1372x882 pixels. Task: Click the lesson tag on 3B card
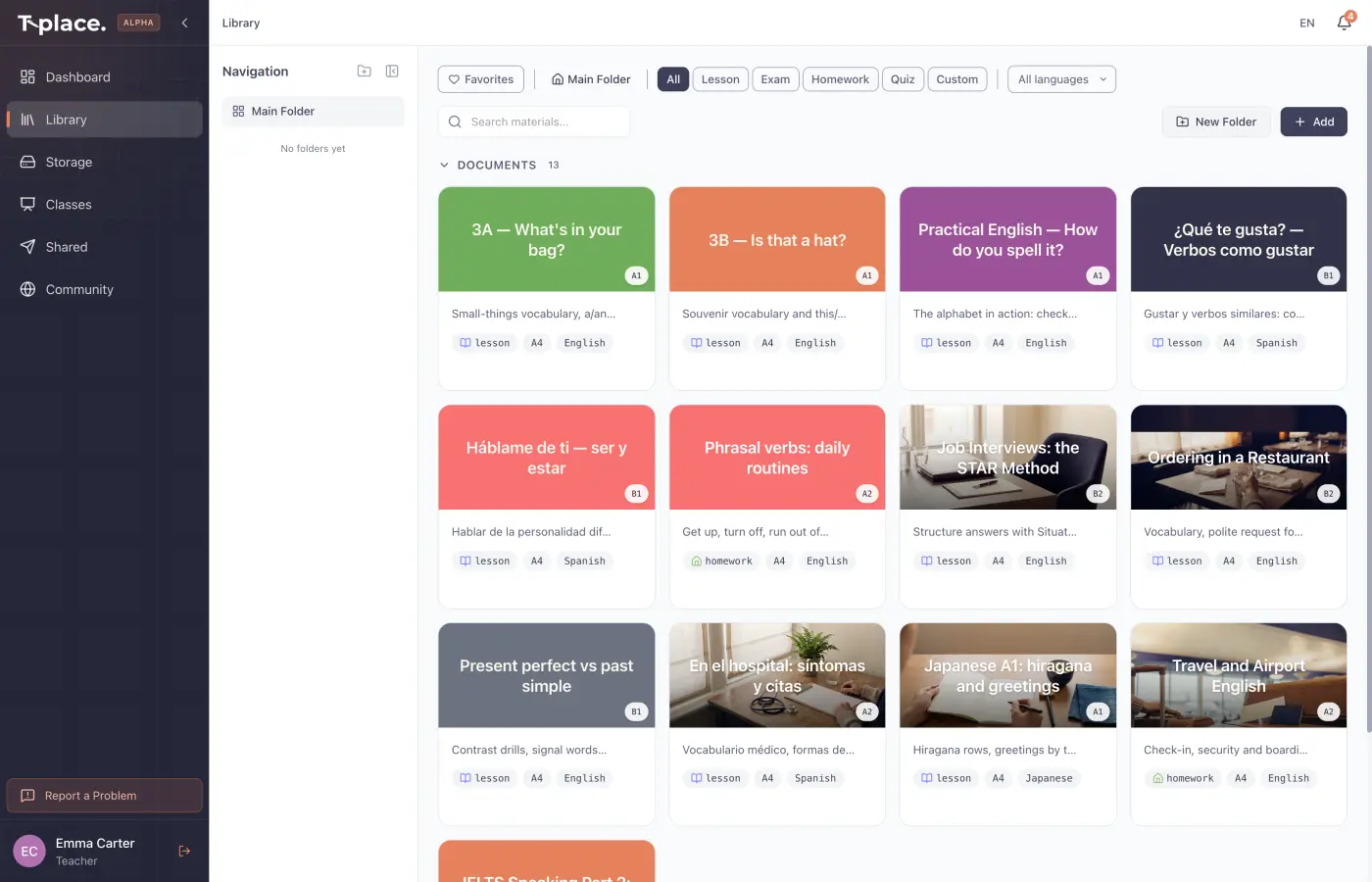click(715, 343)
